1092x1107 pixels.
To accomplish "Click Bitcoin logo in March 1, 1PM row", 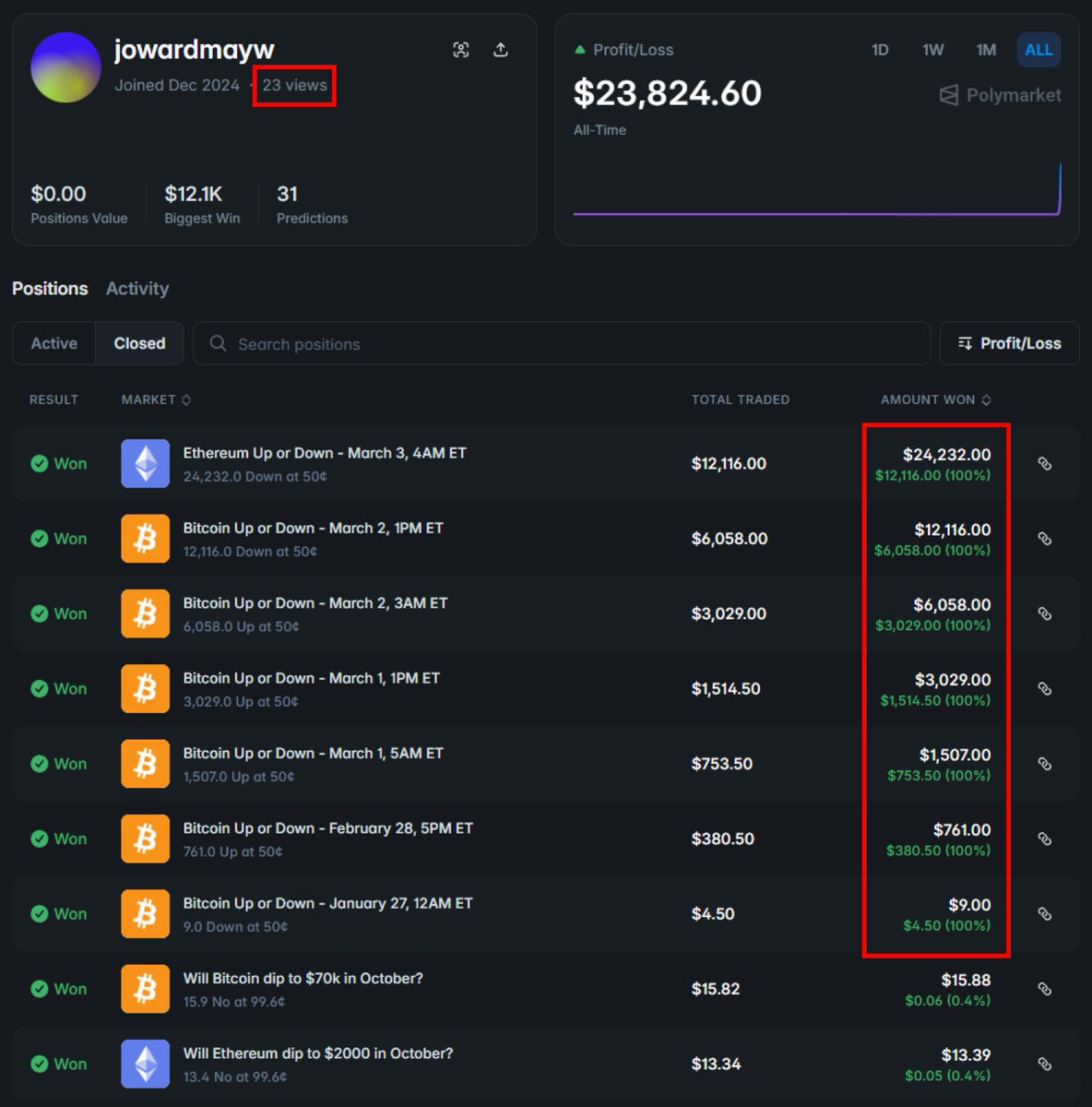I will 146,689.
